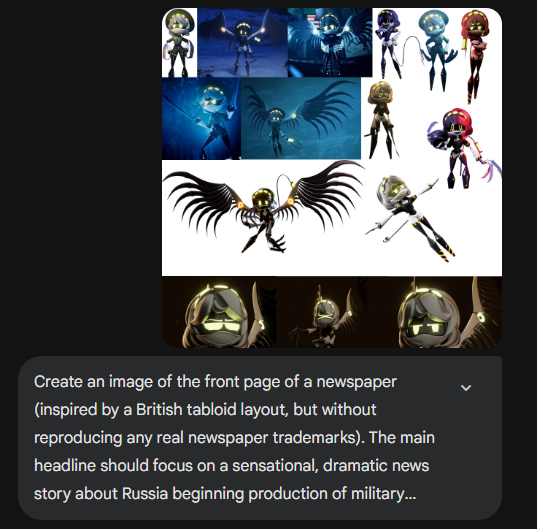Click the bottom-right close-up face with sad eyes
This screenshot has width=537, height=529.
(435, 312)
